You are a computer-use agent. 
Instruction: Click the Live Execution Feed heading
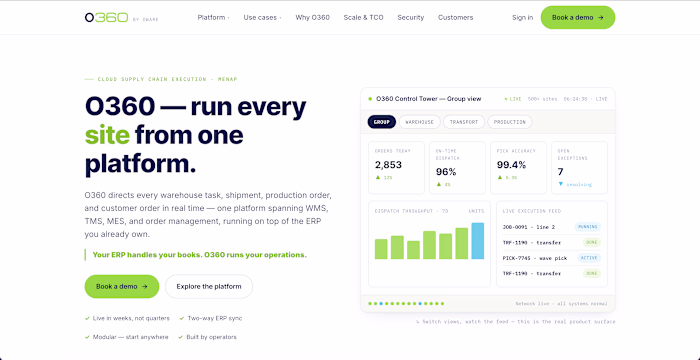532,211
